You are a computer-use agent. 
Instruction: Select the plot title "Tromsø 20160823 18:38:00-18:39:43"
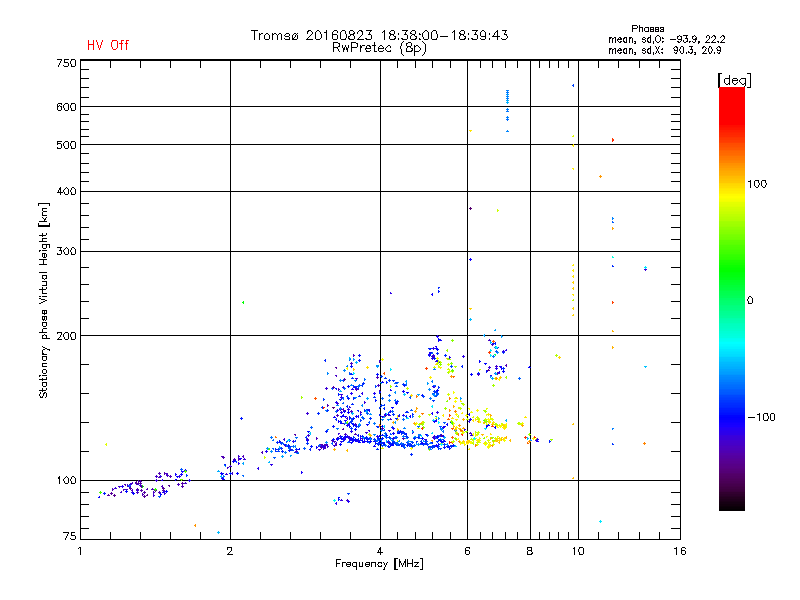tap(379, 35)
